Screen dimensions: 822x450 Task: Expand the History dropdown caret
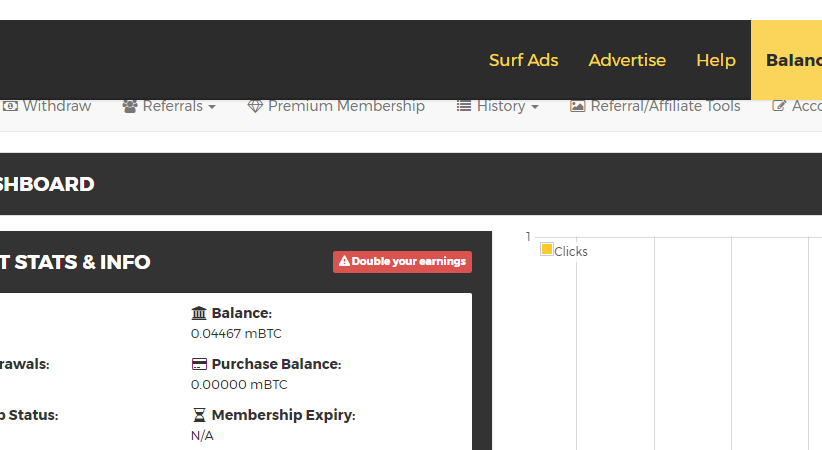click(535, 107)
